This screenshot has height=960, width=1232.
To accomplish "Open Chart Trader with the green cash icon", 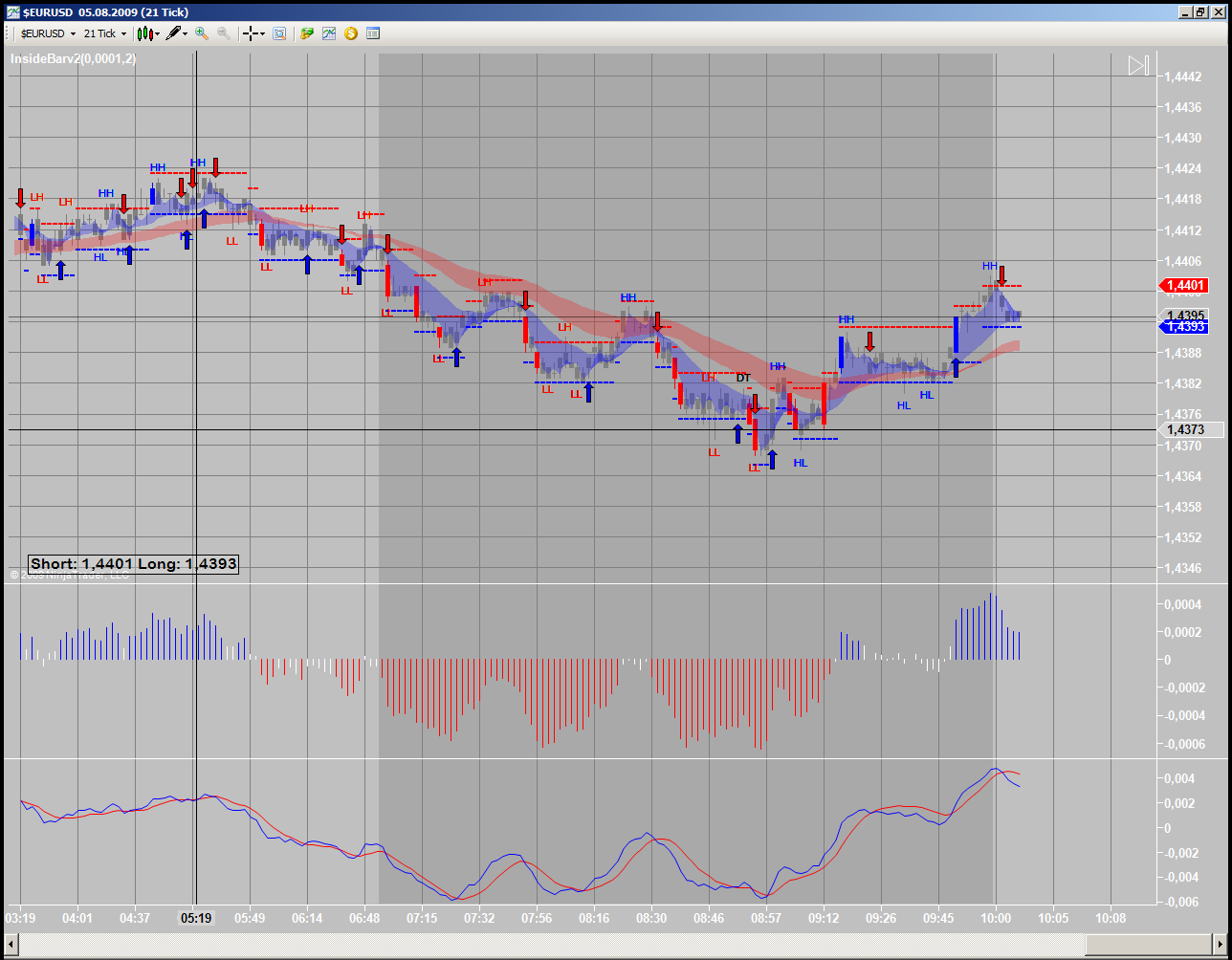I will pos(307,33).
